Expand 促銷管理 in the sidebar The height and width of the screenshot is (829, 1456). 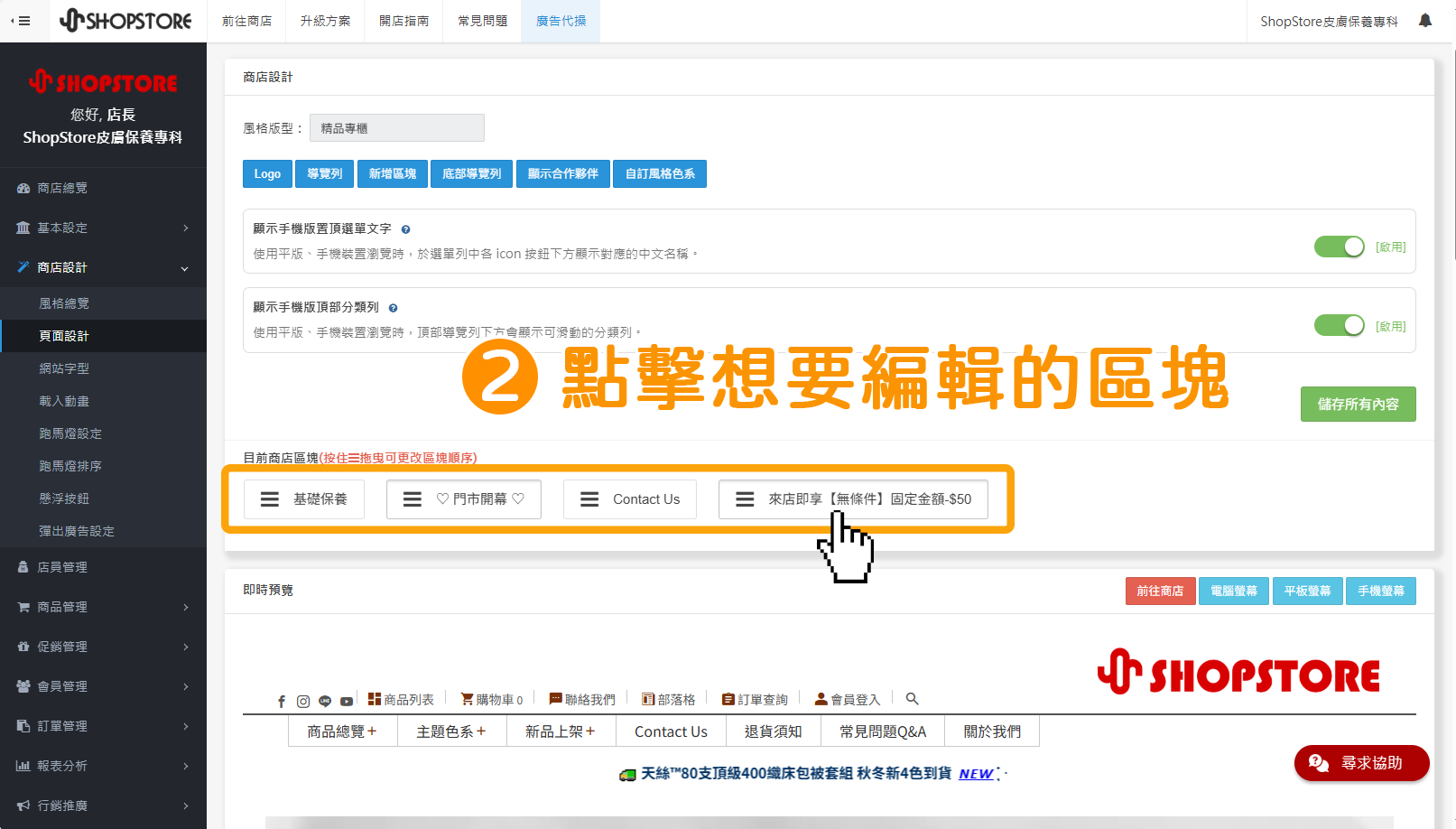[x=103, y=647]
